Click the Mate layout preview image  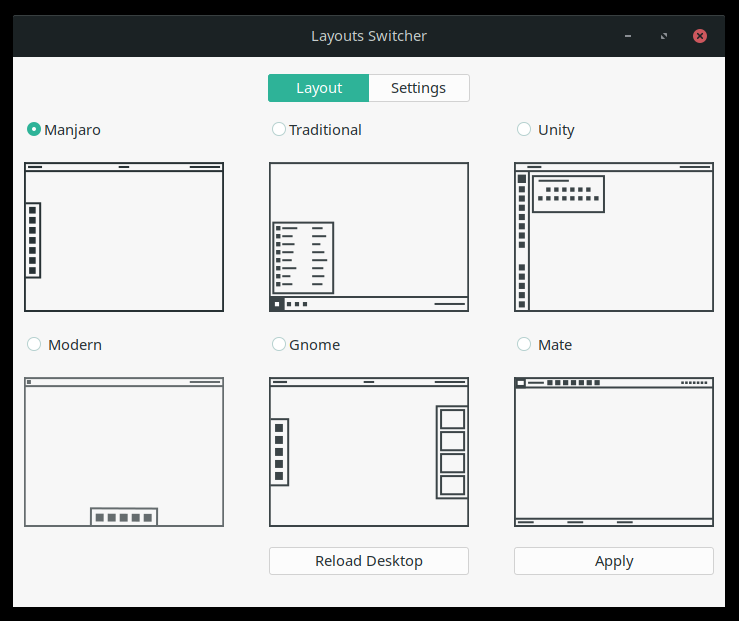(614, 452)
